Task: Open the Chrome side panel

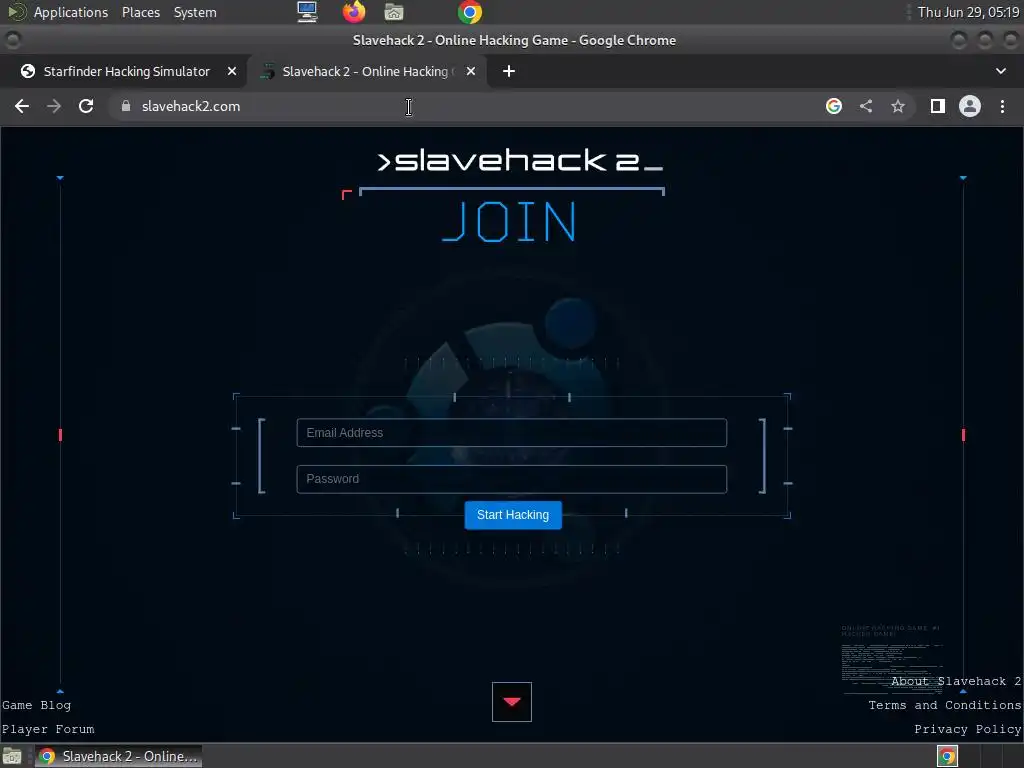Action: tap(938, 106)
